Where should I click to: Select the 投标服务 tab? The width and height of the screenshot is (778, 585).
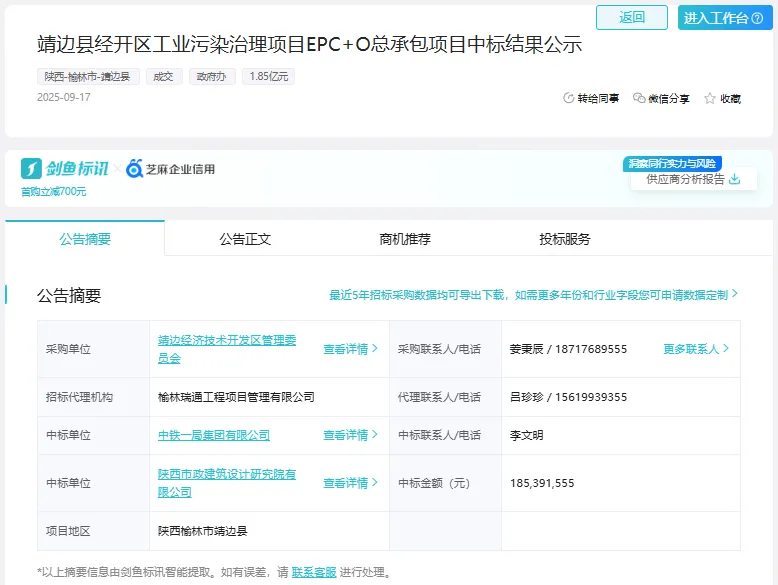click(565, 239)
